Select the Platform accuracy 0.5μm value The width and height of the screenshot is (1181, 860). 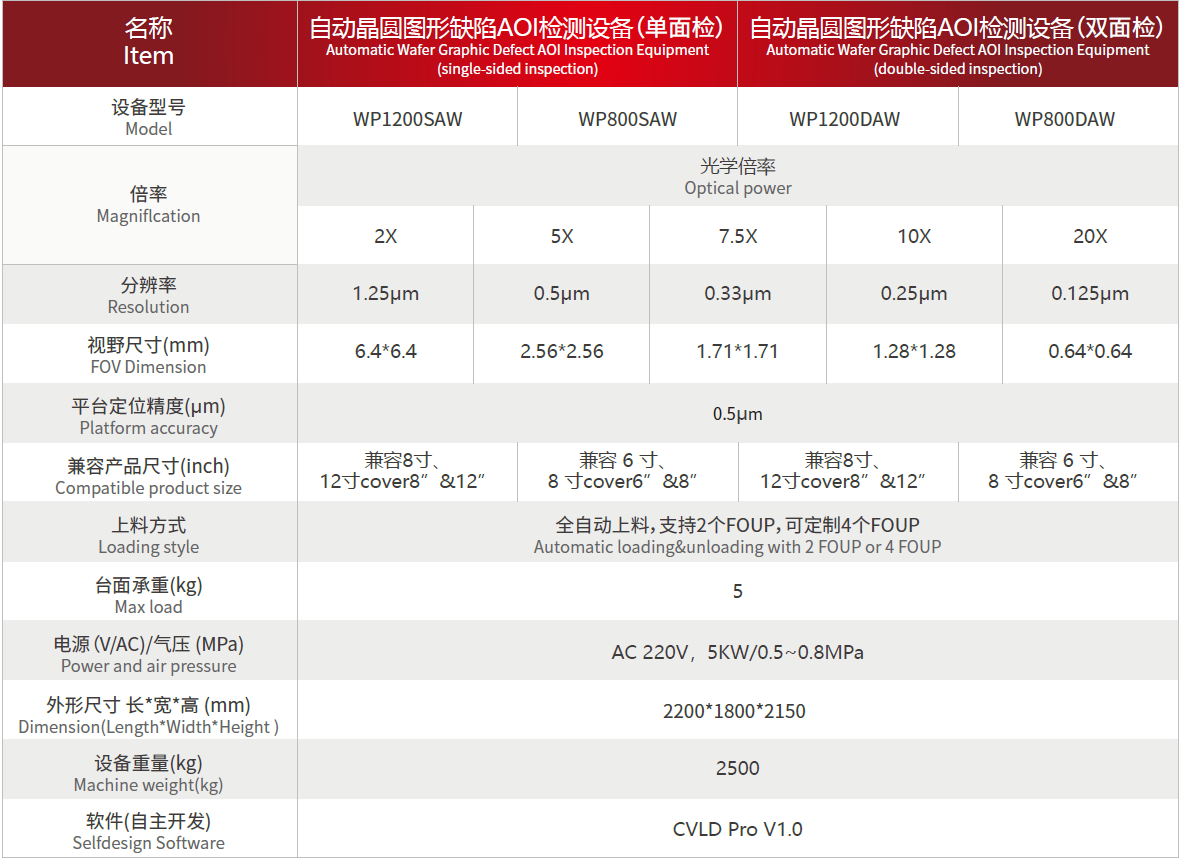tap(738, 413)
